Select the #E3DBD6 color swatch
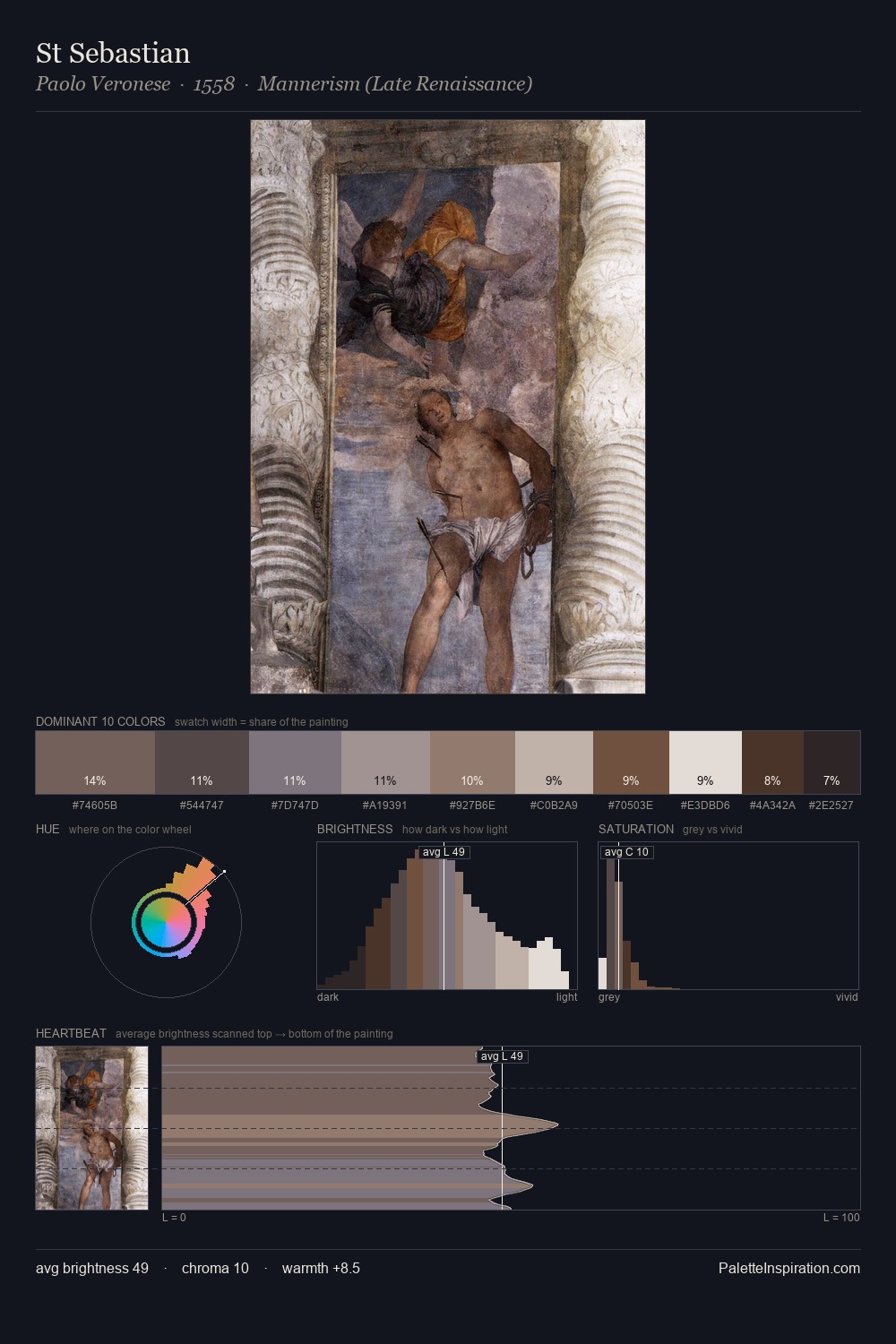The height and width of the screenshot is (1344, 896). click(705, 762)
